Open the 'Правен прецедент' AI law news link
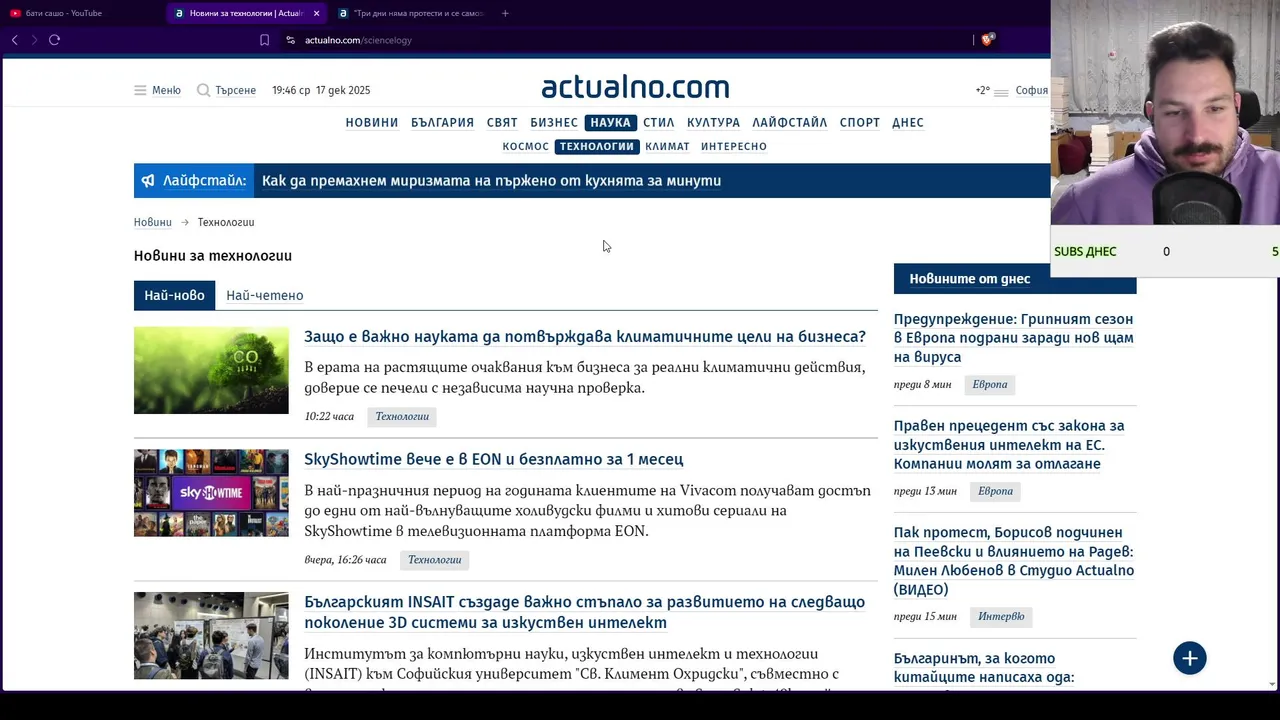 point(1009,445)
